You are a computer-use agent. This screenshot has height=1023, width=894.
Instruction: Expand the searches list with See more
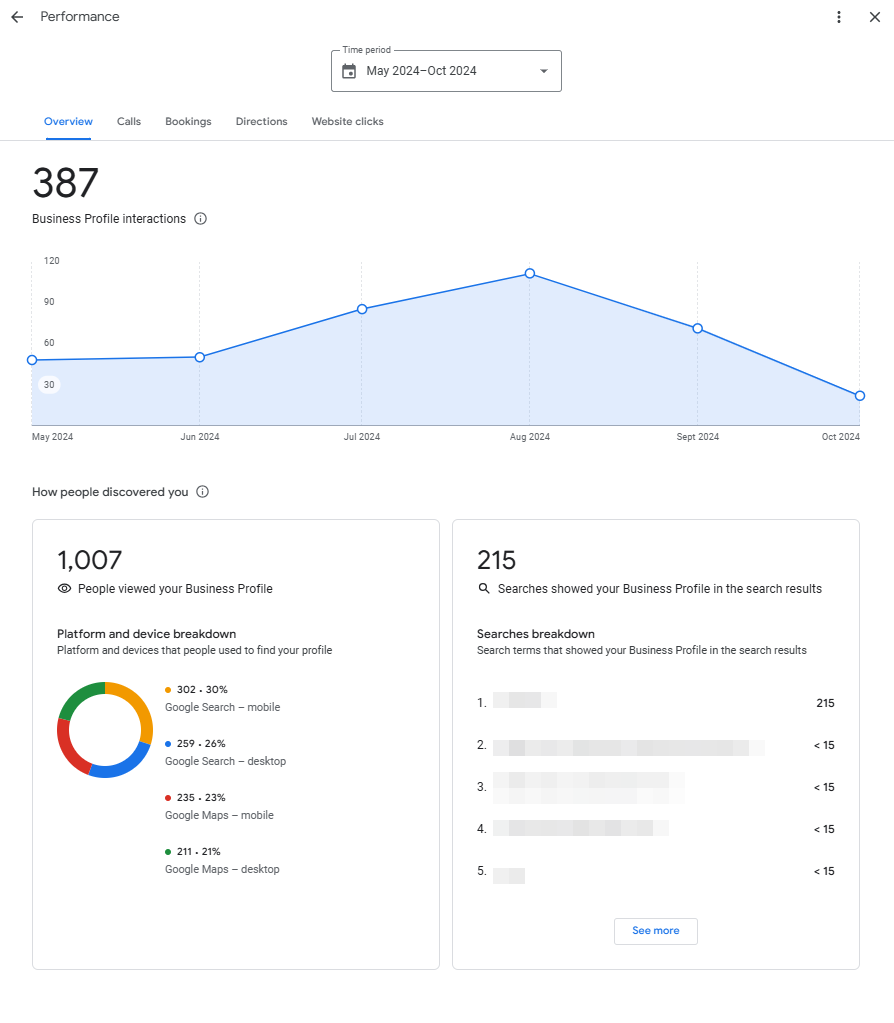coord(655,930)
